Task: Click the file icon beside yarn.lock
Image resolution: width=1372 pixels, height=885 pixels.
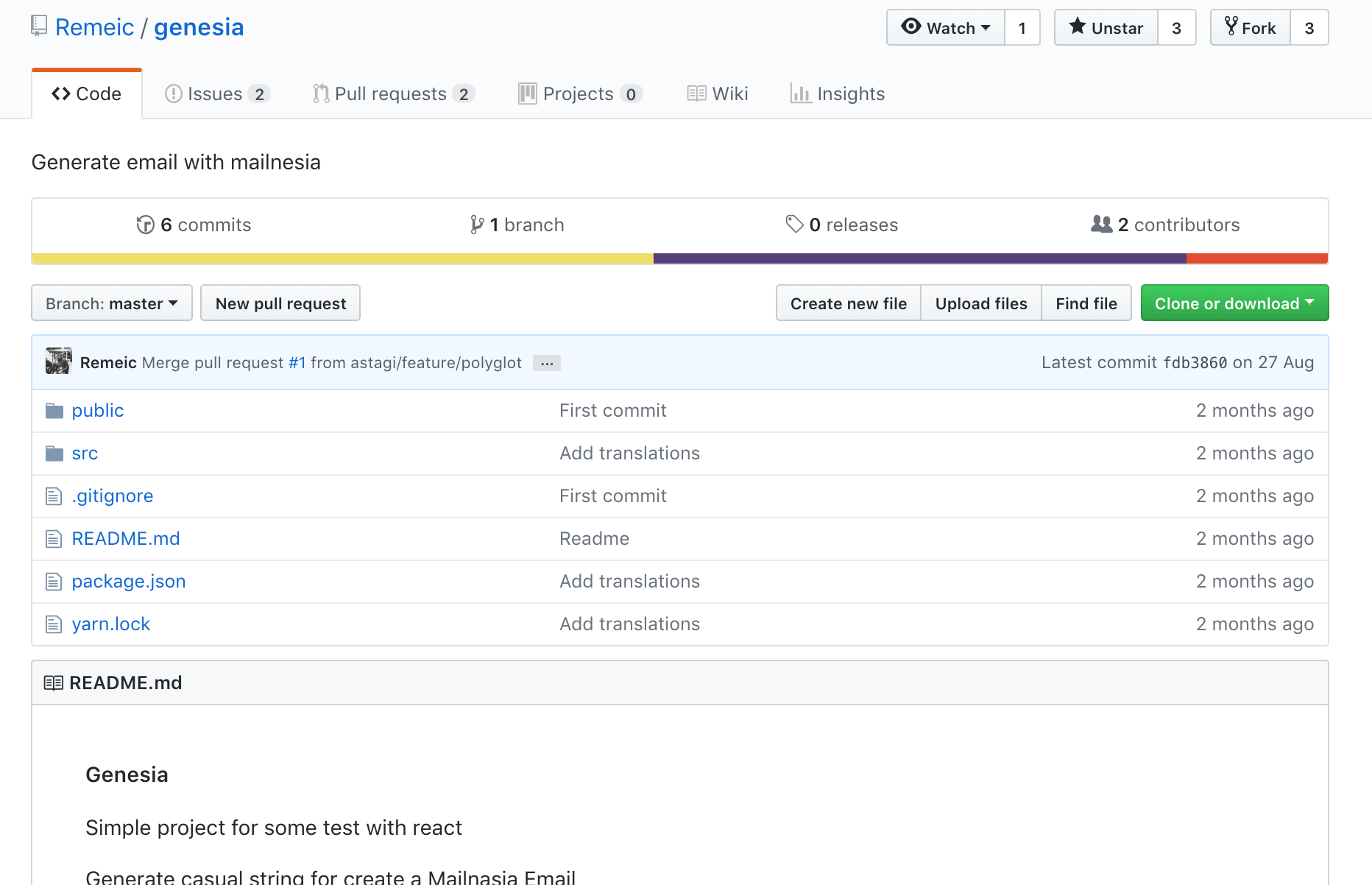Action: click(x=54, y=624)
